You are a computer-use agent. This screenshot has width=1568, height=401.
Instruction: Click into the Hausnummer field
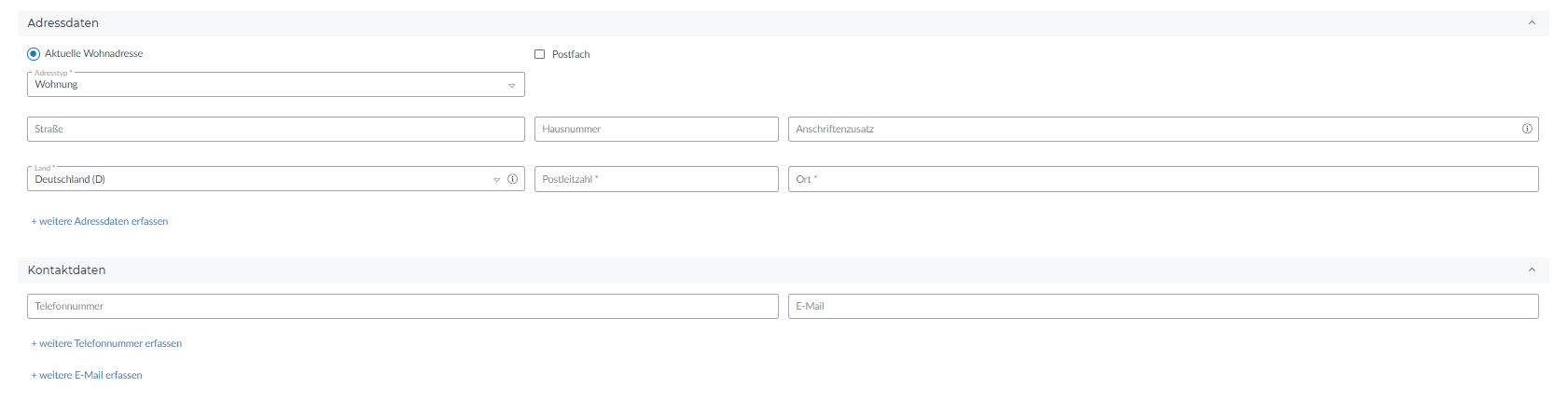[656, 129]
